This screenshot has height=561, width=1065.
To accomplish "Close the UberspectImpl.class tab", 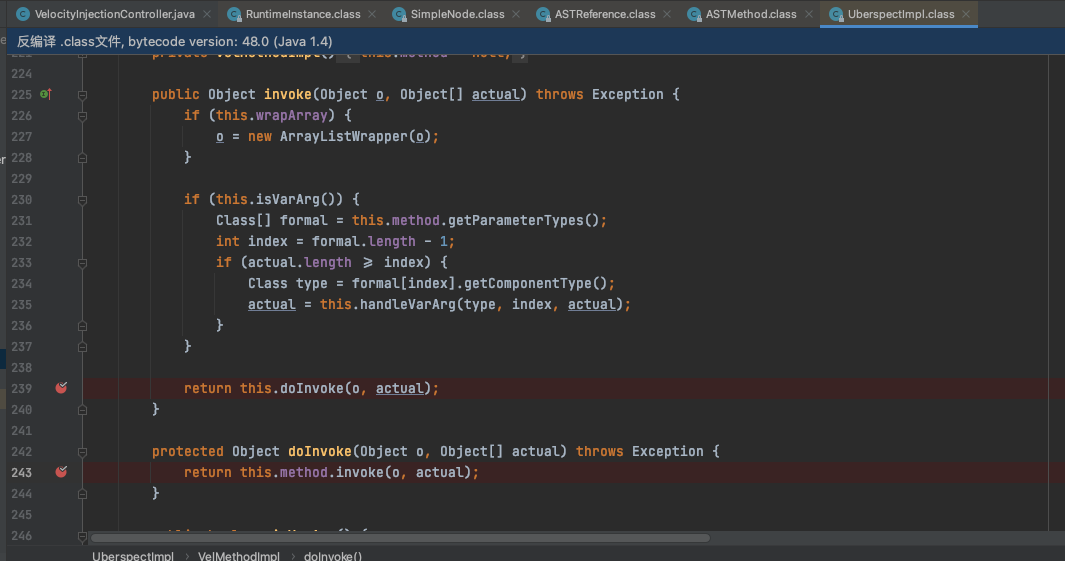I will click(966, 14).
